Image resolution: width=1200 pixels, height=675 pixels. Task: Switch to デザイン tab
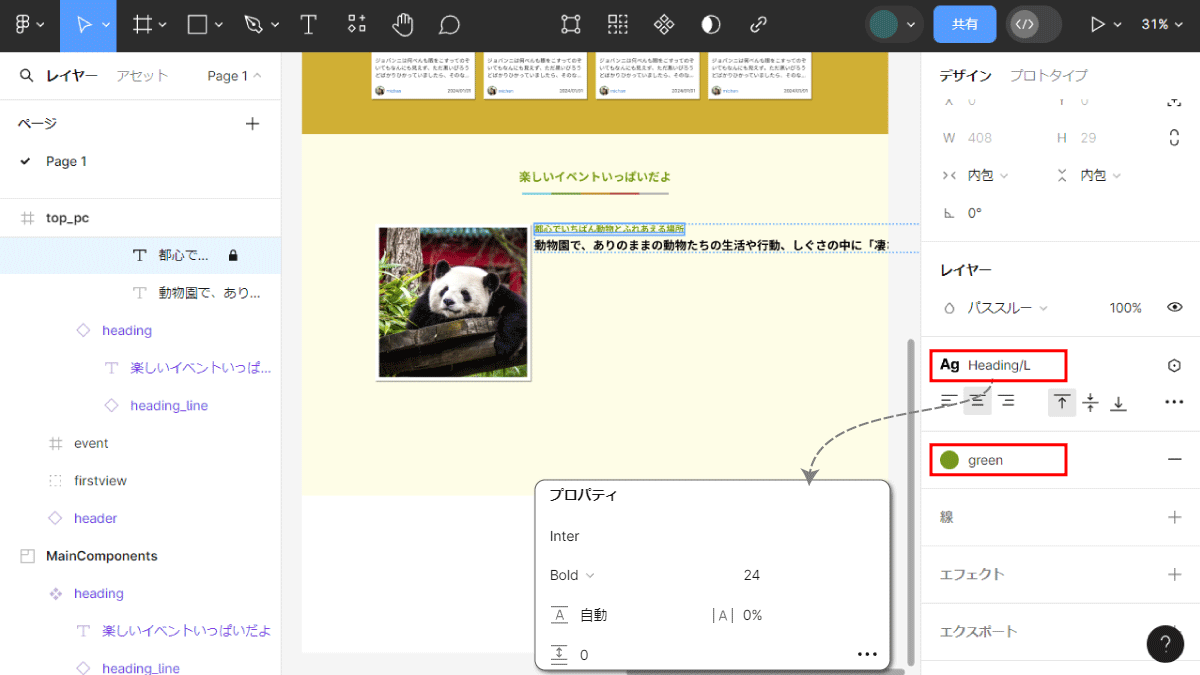(965, 76)
